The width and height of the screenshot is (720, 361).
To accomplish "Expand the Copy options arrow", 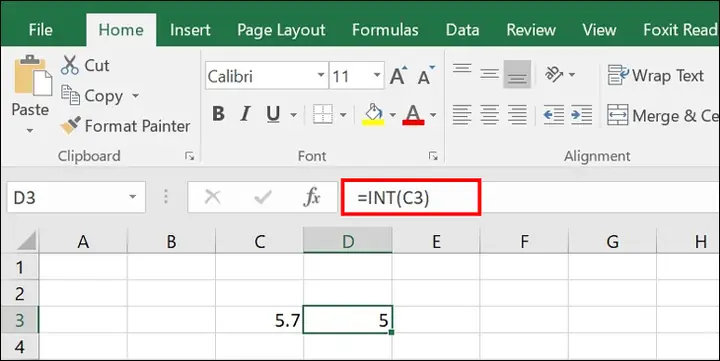I will click(x=135, y=96).
